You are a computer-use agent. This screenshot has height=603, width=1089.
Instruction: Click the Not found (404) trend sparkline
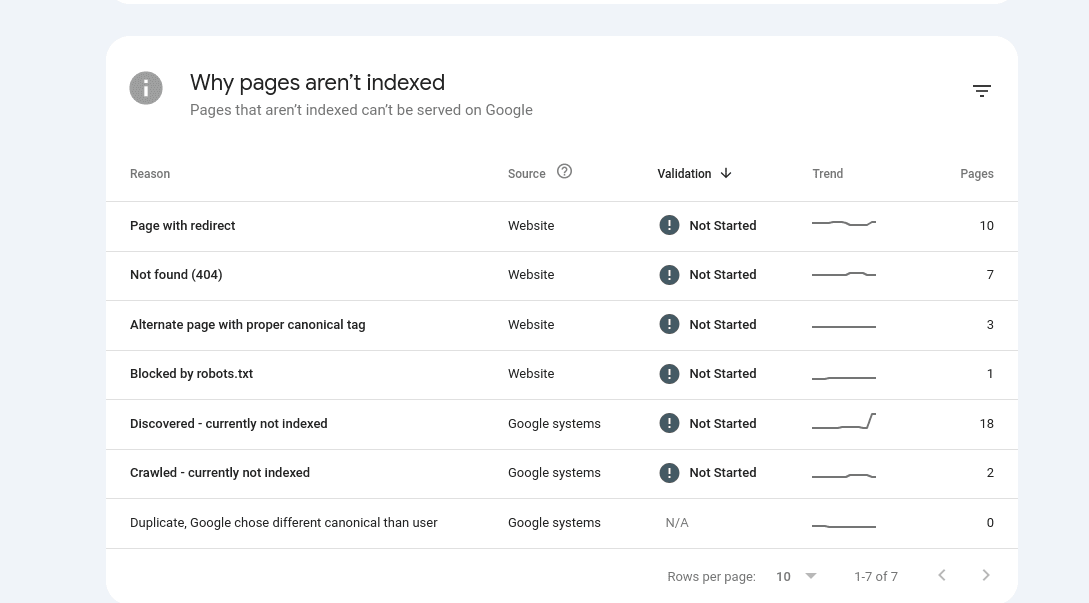[x=844, y=274]
